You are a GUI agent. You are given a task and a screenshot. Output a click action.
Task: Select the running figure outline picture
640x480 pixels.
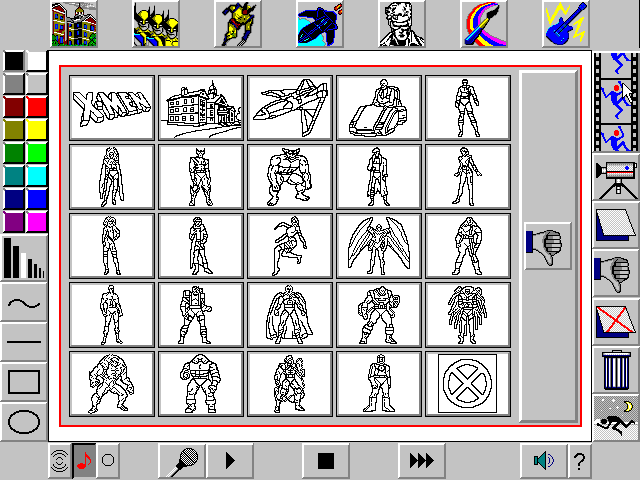pyautogui.click(x=290, y=246)
